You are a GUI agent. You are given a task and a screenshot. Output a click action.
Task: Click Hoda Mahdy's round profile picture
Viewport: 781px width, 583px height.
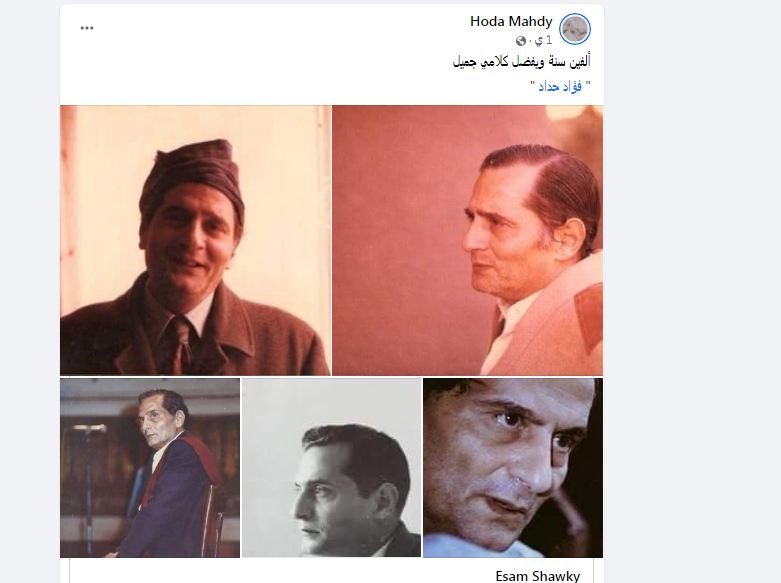(574, 28)
